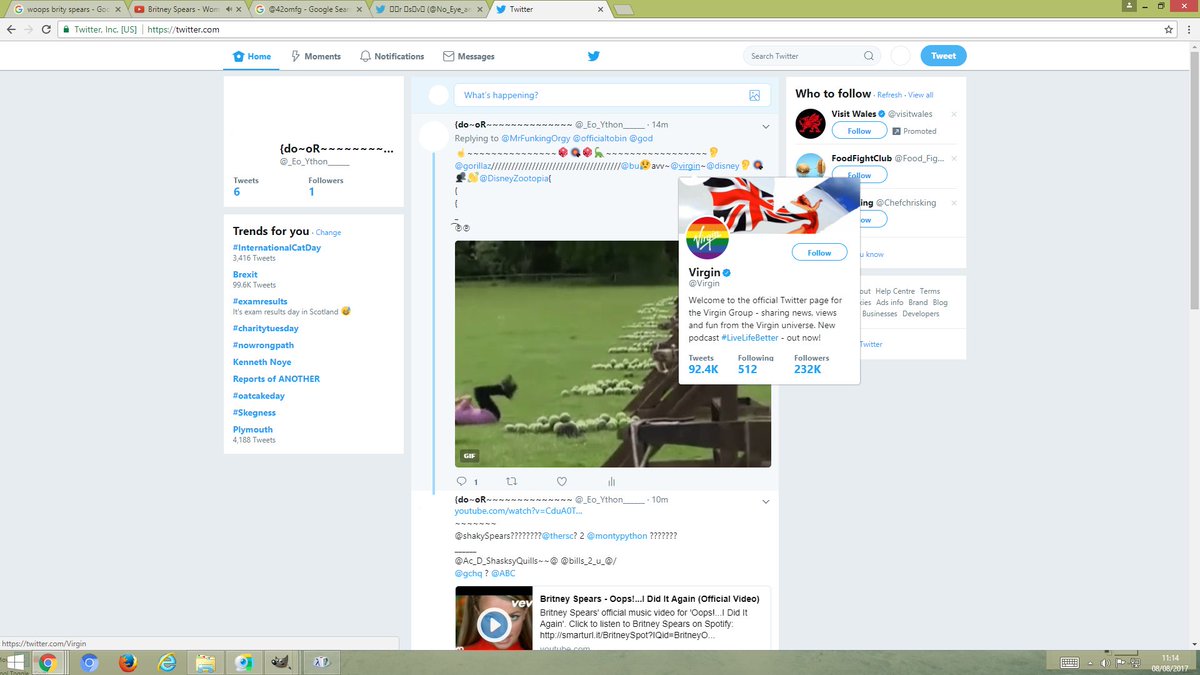Viewport: 1200px width, 675px height.
Task: Open the #InternationalCatDay trend
Action: pos(277,247)
